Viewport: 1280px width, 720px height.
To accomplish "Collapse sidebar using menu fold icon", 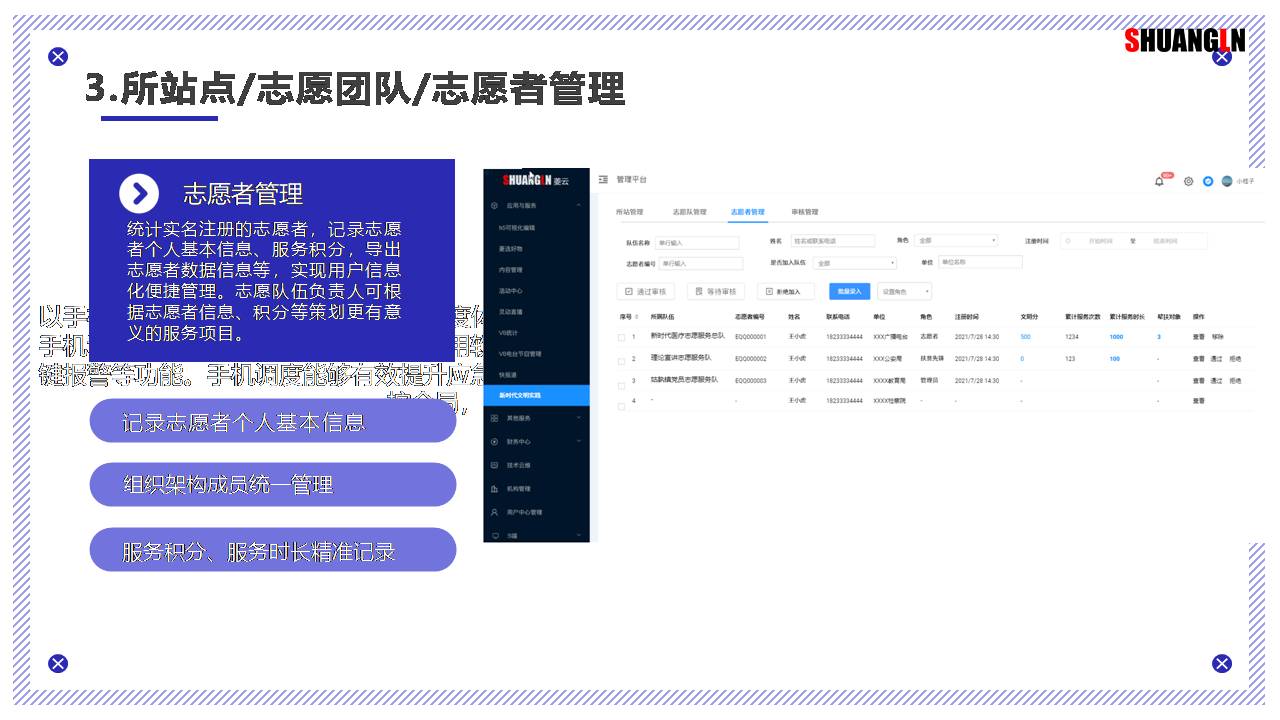I will pyautogui.click(x=603, y=179).
